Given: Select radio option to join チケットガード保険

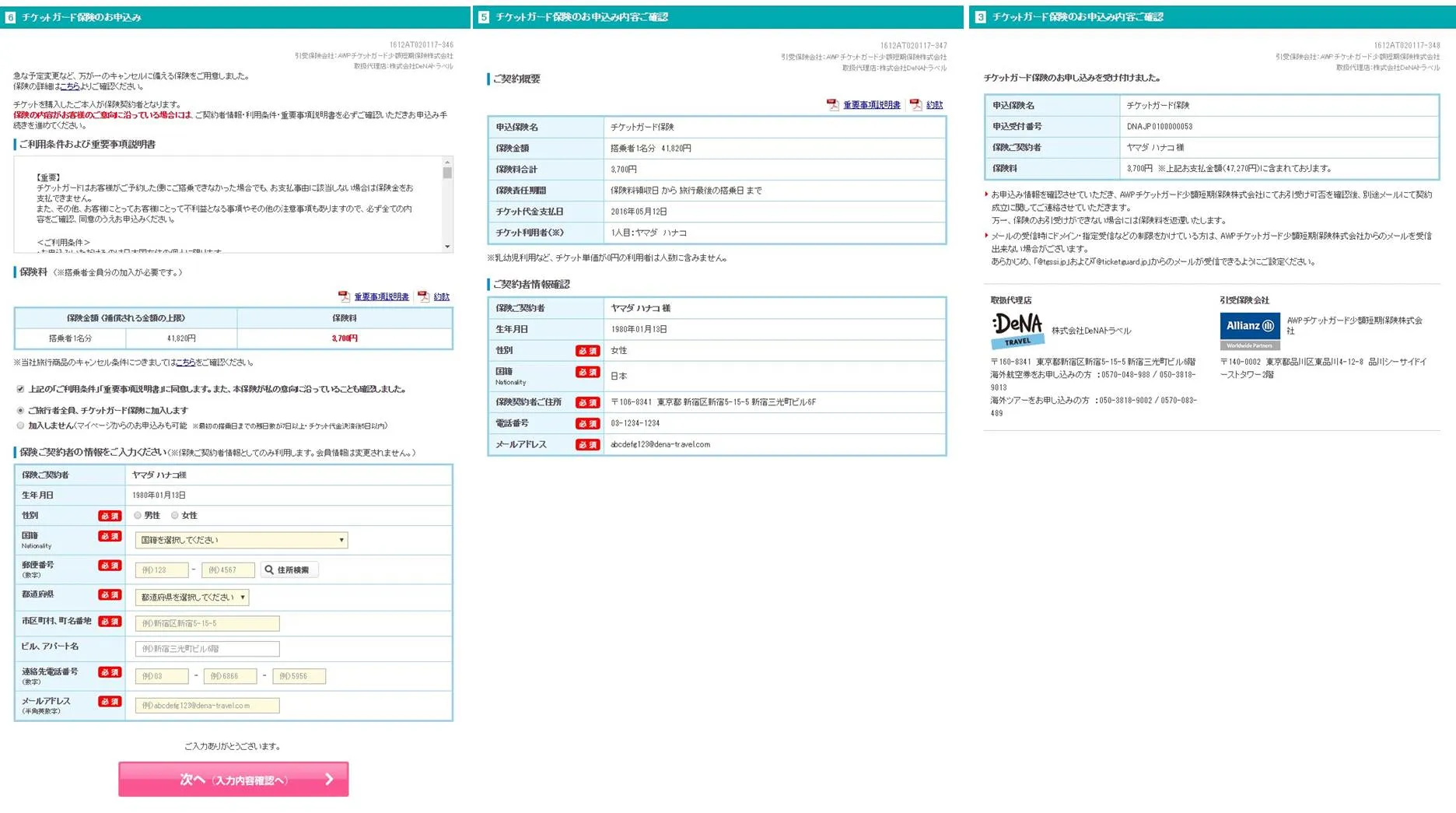Looking at the screenshot, I should 20,410.
